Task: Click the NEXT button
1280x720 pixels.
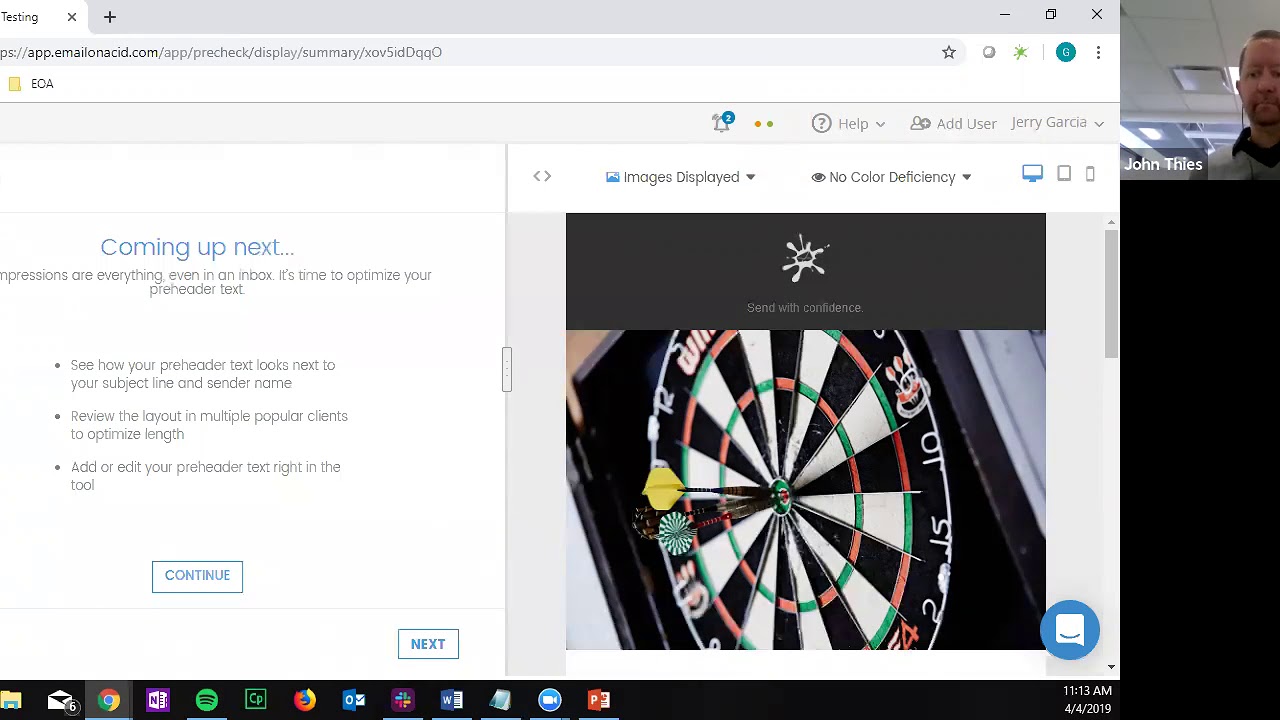Action: click(x=428, y=644)
